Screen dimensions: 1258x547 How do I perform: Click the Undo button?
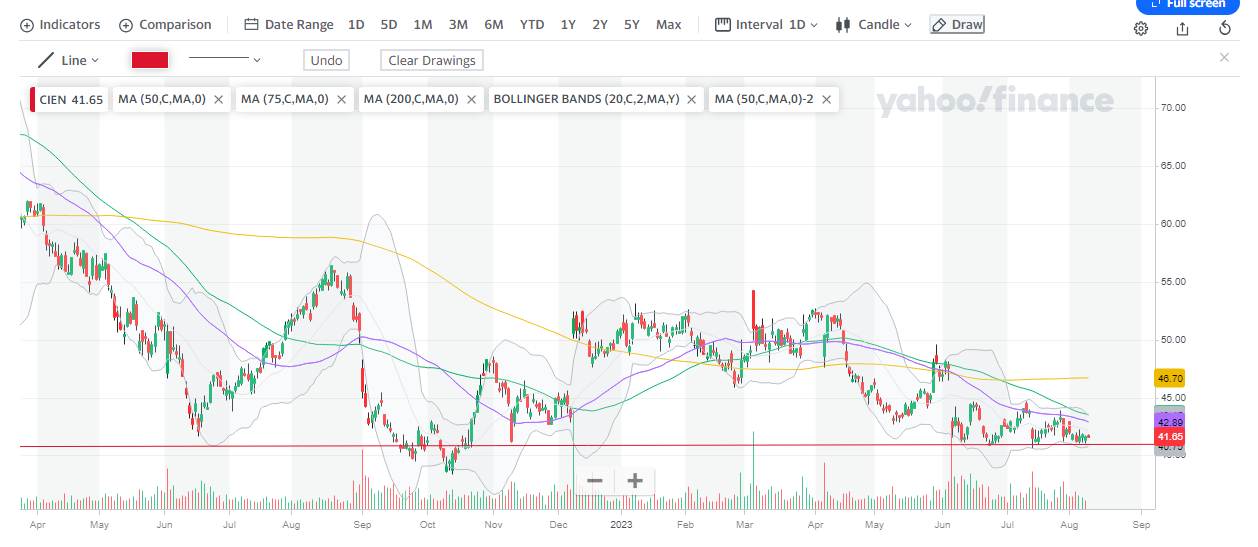click(326, 60)
